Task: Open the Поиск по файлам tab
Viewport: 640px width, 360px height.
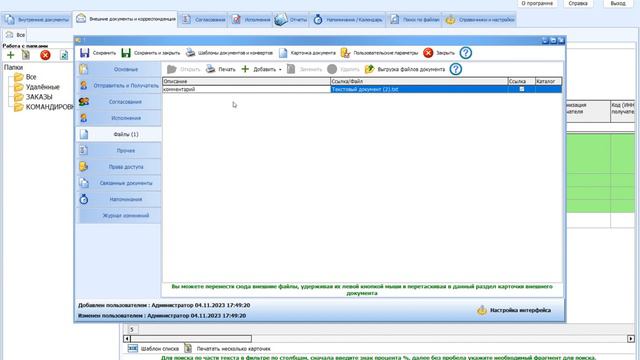Action: [x=414, y=20]
